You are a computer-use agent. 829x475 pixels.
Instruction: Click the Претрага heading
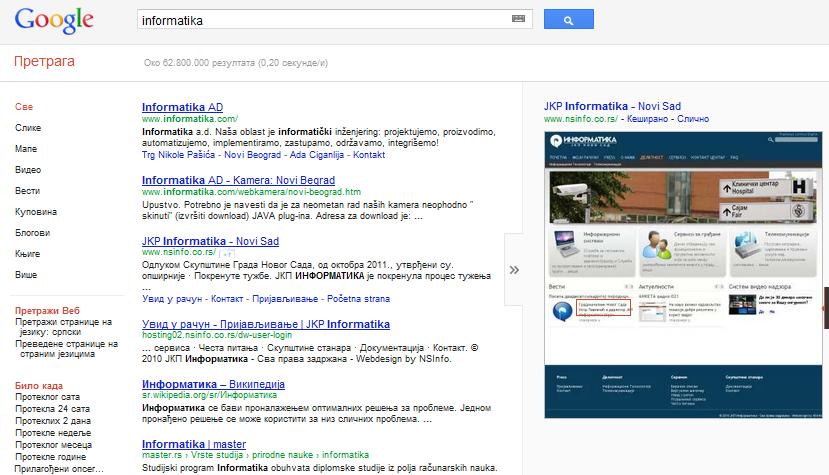(x=44, y=61)
